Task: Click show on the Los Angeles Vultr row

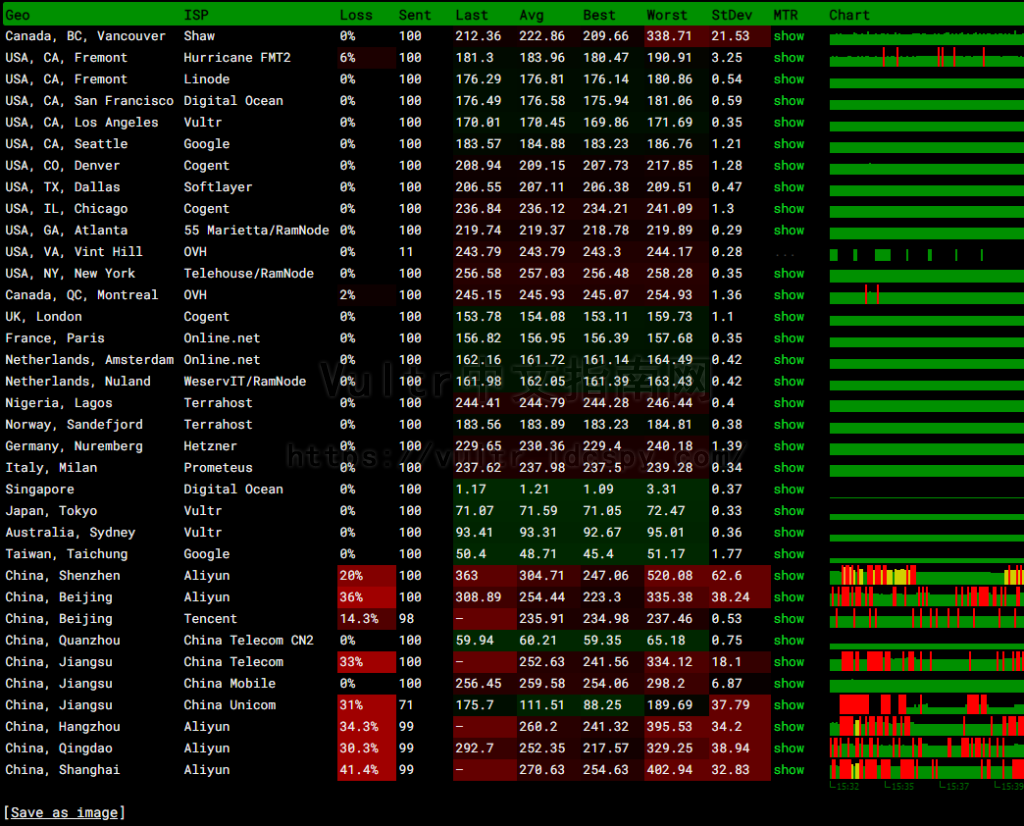Action: click(788, 122)
